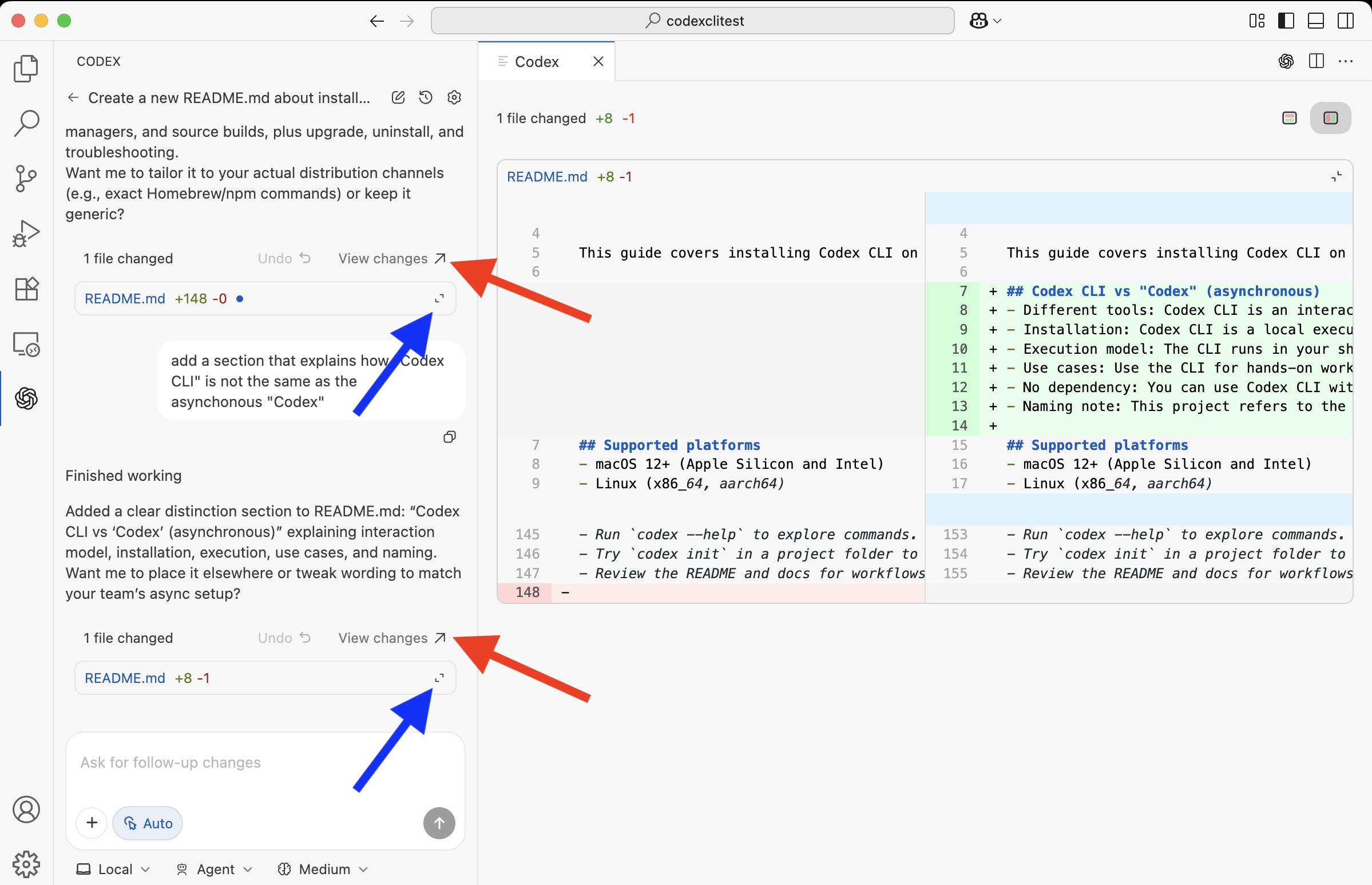Open Codex panel settings gear
Screen dimensions: 1372x885
(x=454, y=97)
